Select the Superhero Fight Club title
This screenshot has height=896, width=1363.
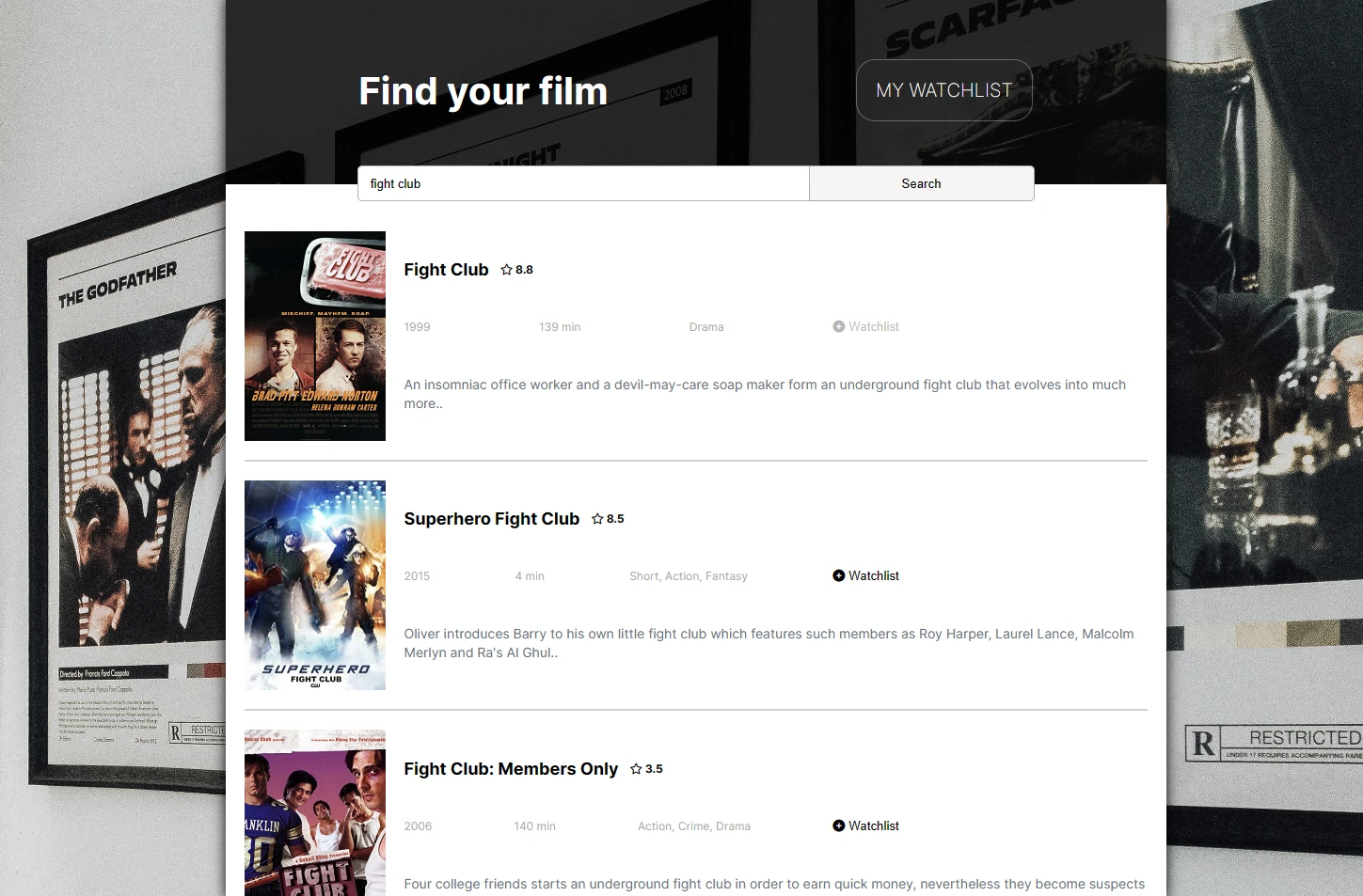(x=491, y=519)
